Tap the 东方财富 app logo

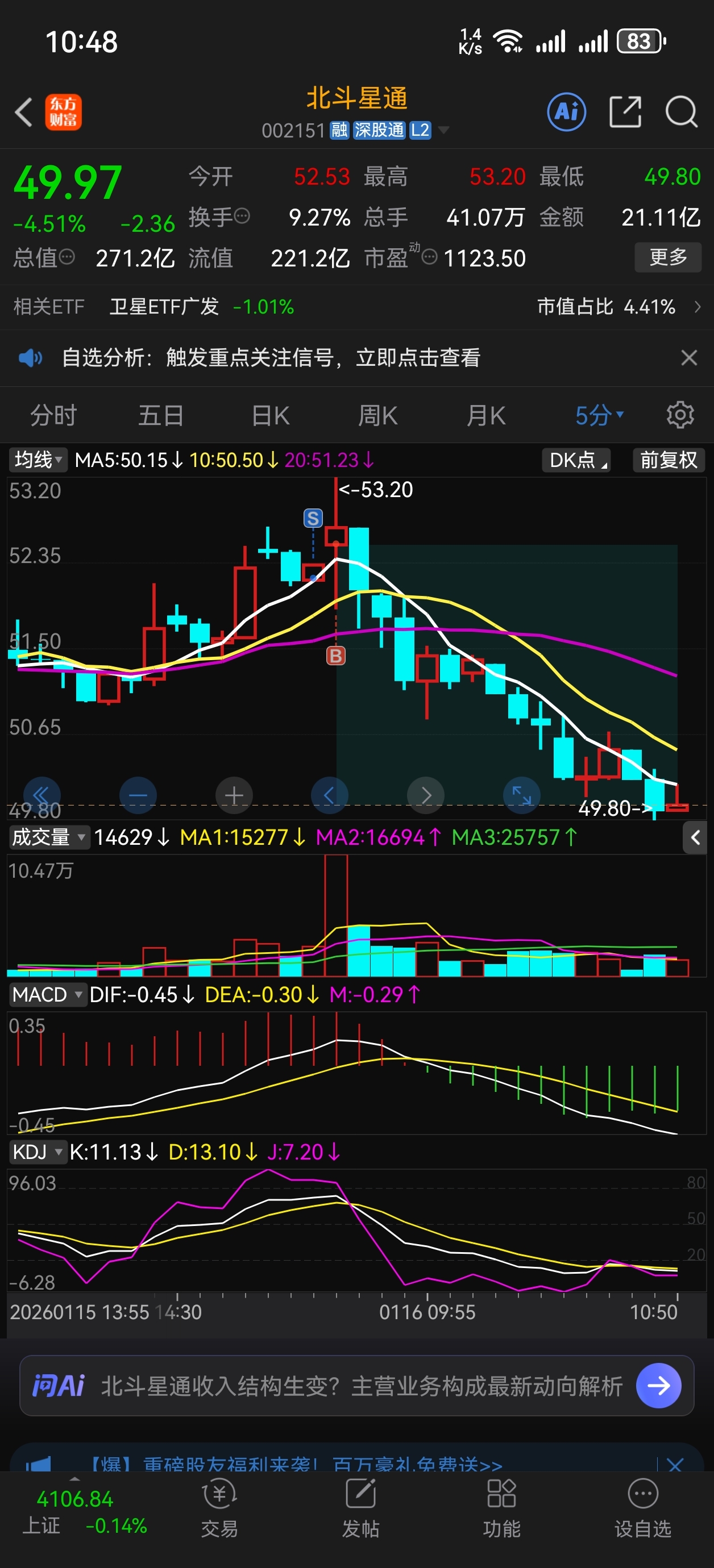pos(63,112)
